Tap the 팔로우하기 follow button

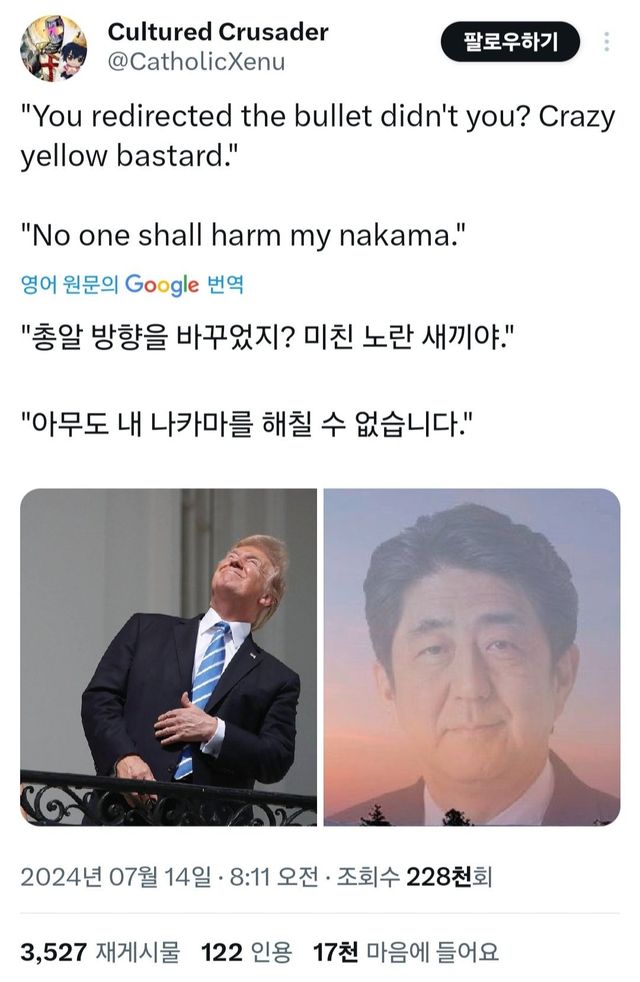pos(510,42)
